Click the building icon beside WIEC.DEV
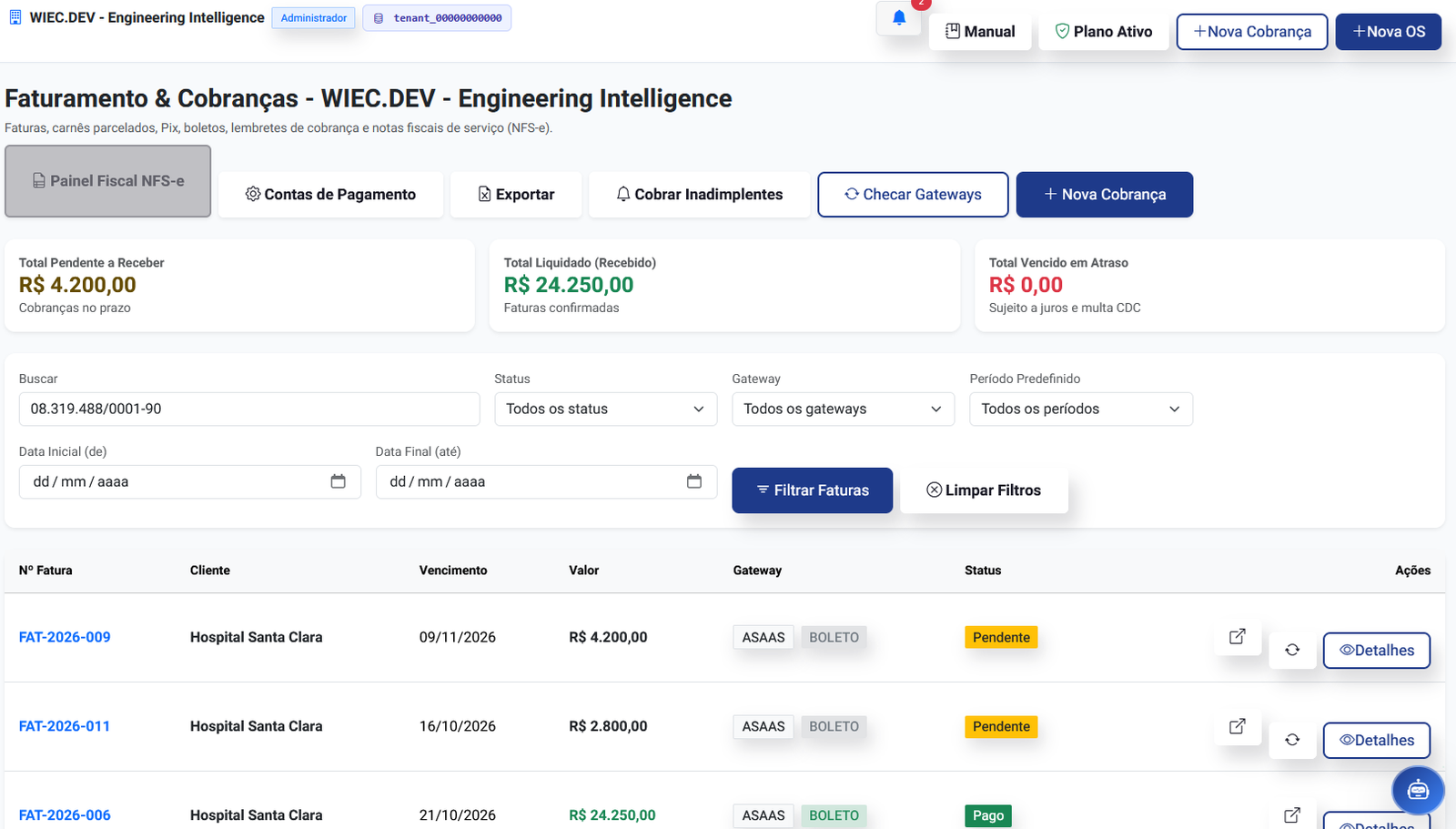 [x=15, y=17]
